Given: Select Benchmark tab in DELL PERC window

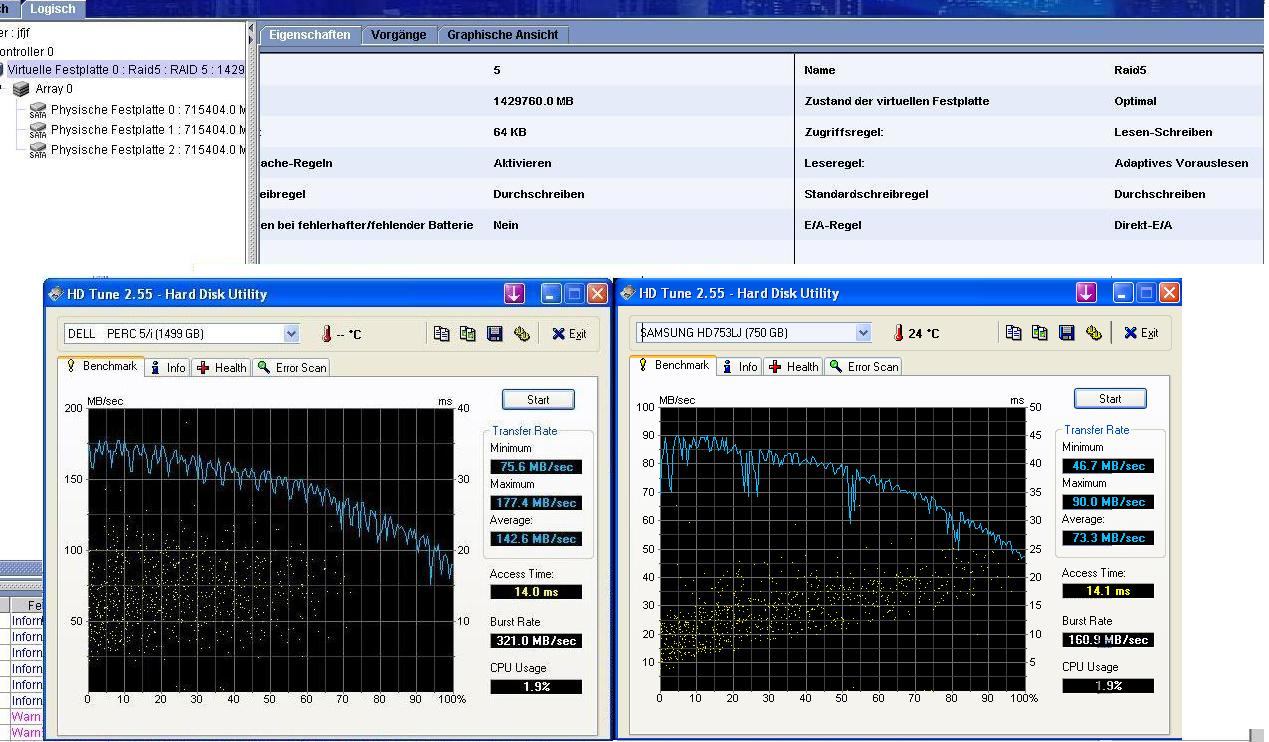Looking at the screenshot, I should pyautogui.click(x=101, y=367).
